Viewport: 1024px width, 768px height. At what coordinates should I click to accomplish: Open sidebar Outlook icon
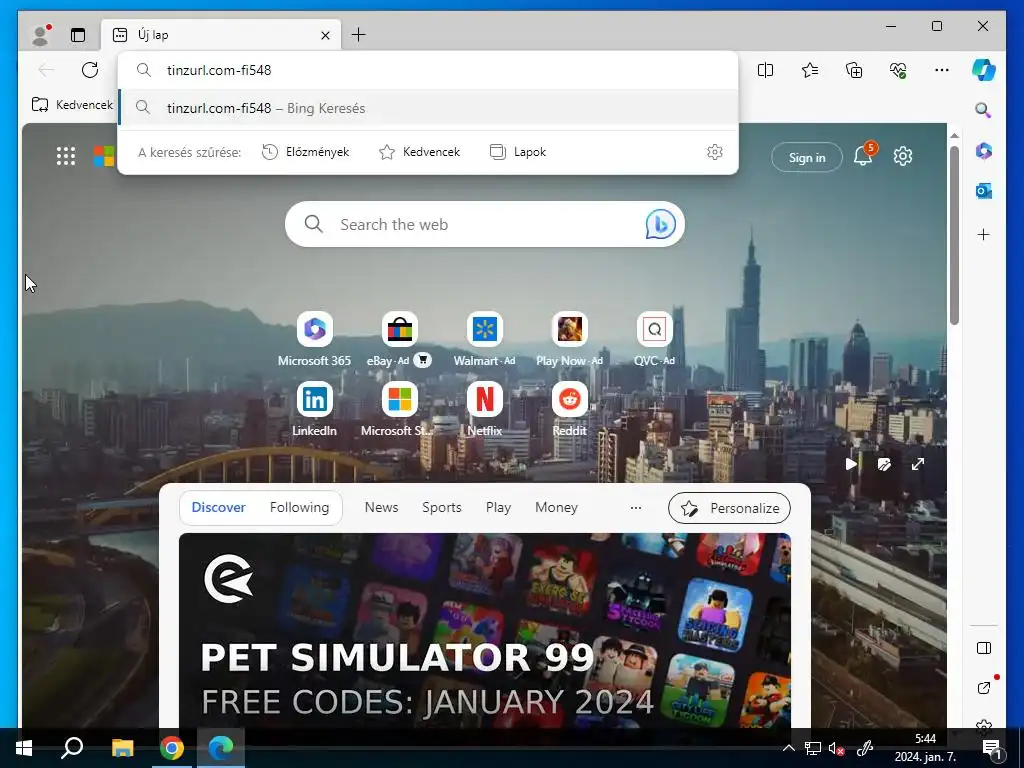pyautogui.click(x=984, y=191)
